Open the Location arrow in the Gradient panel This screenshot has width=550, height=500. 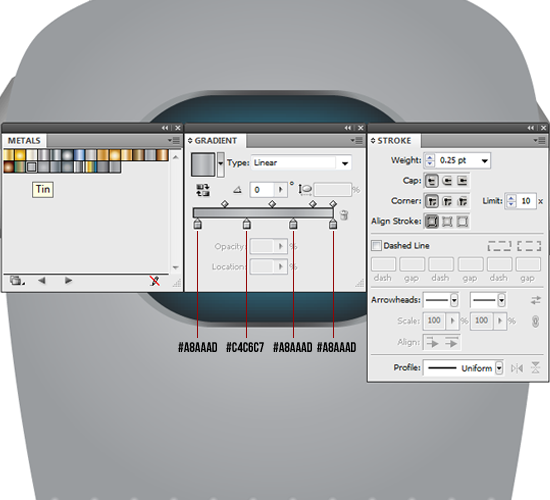tap(281, 267)
